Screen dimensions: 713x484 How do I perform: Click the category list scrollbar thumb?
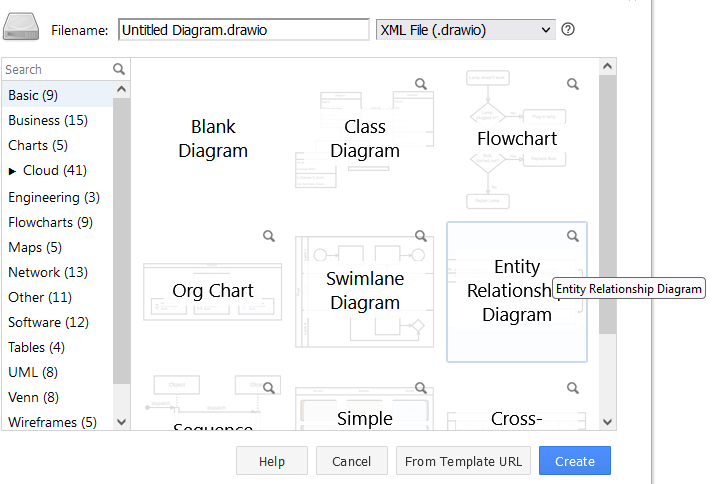point(121,241)
